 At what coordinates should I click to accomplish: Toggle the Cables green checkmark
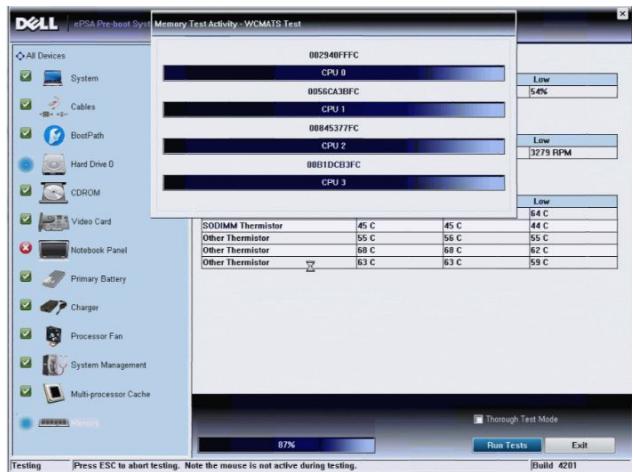tap(26, 105)
